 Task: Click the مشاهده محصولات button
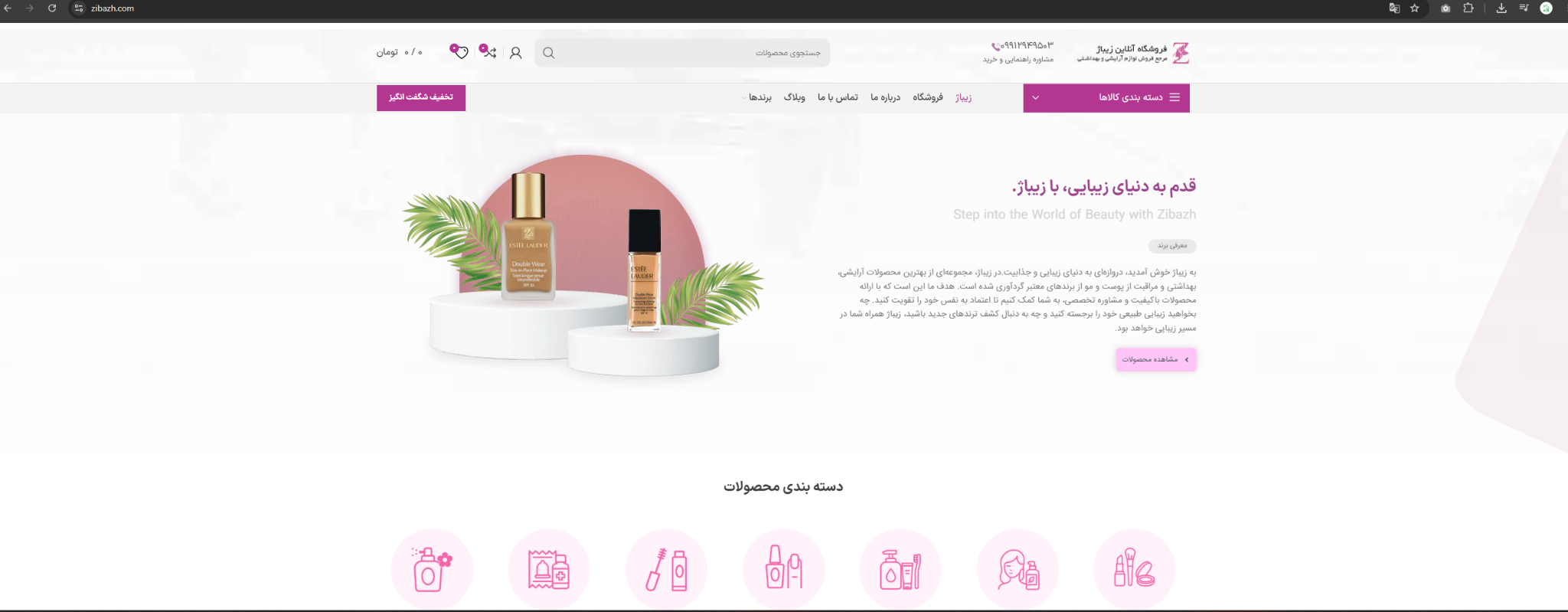pyautogui.click(x=1156, y=359)
